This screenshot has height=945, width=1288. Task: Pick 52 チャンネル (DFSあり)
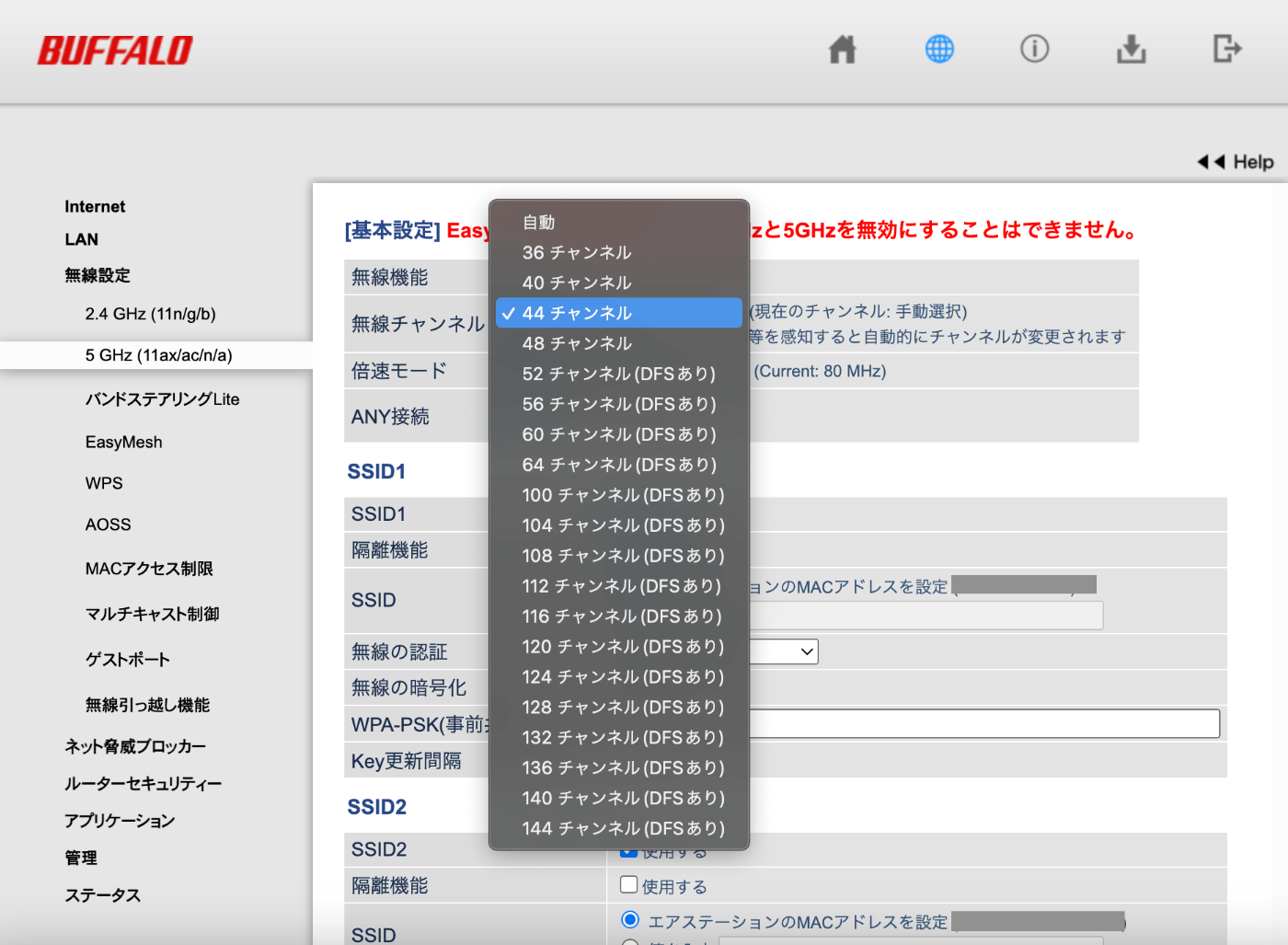point(619,374)
